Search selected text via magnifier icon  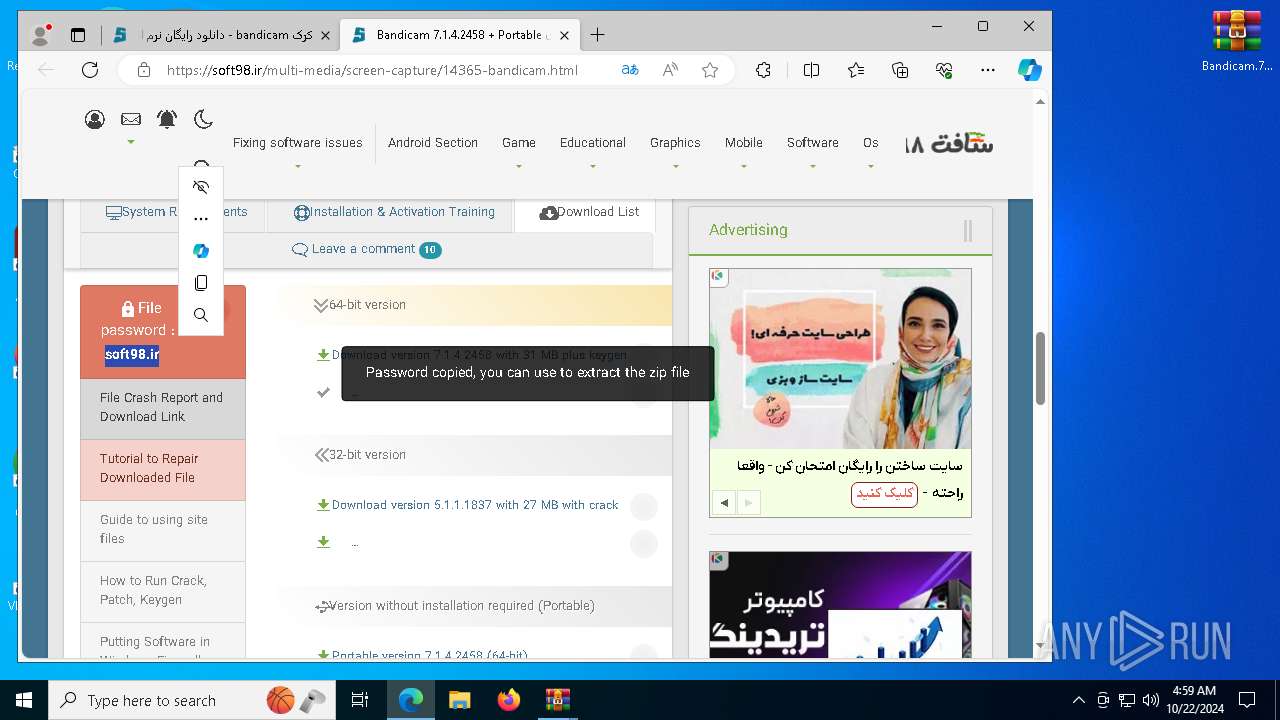[201, 315]
